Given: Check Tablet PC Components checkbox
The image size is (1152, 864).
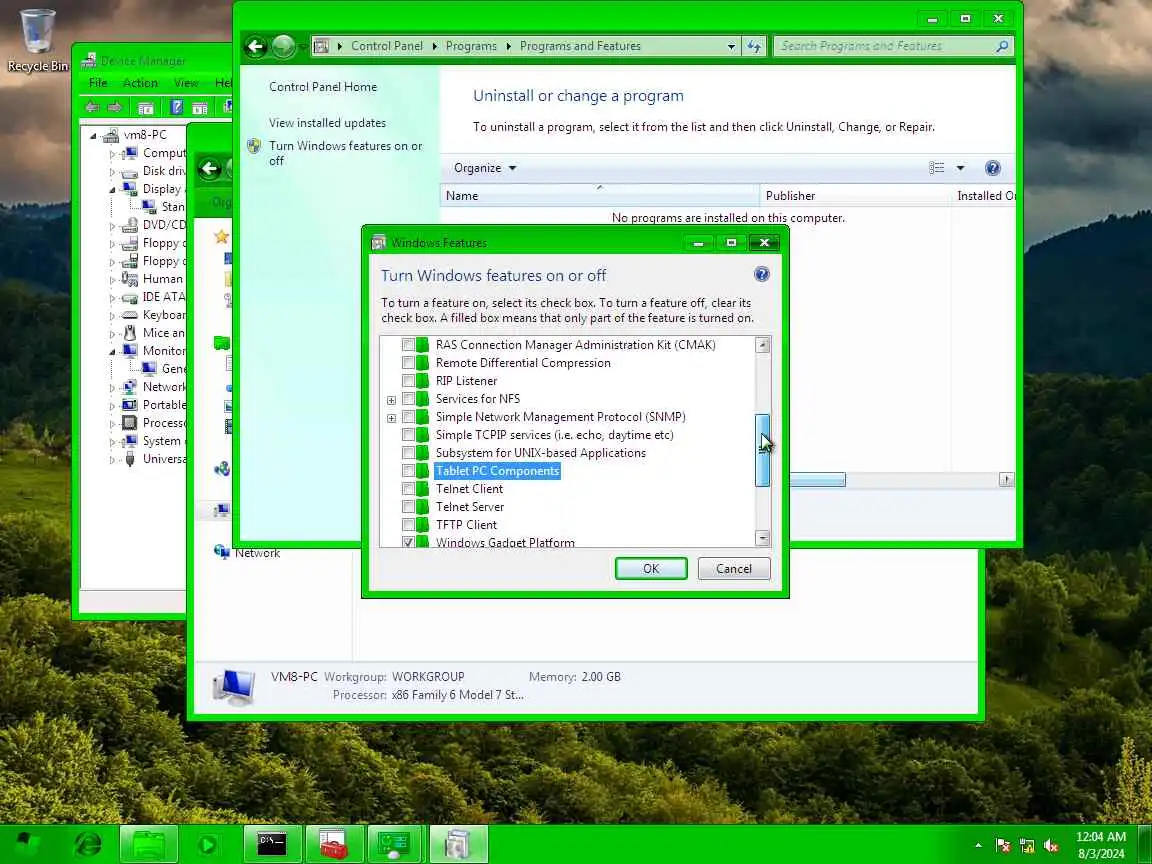Looking at the screenshot, I should tap(408, 470).
